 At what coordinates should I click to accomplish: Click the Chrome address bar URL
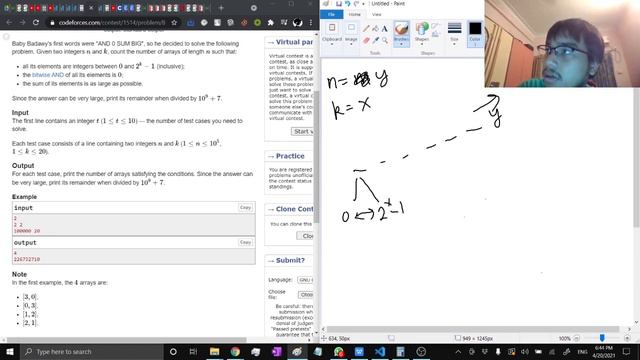coord(112,22)
